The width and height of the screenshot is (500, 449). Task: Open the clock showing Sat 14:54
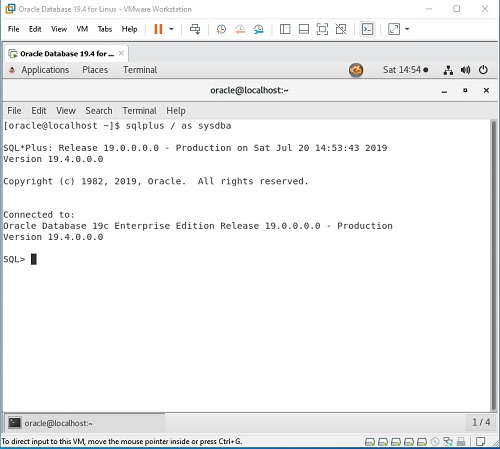(405, 70)
